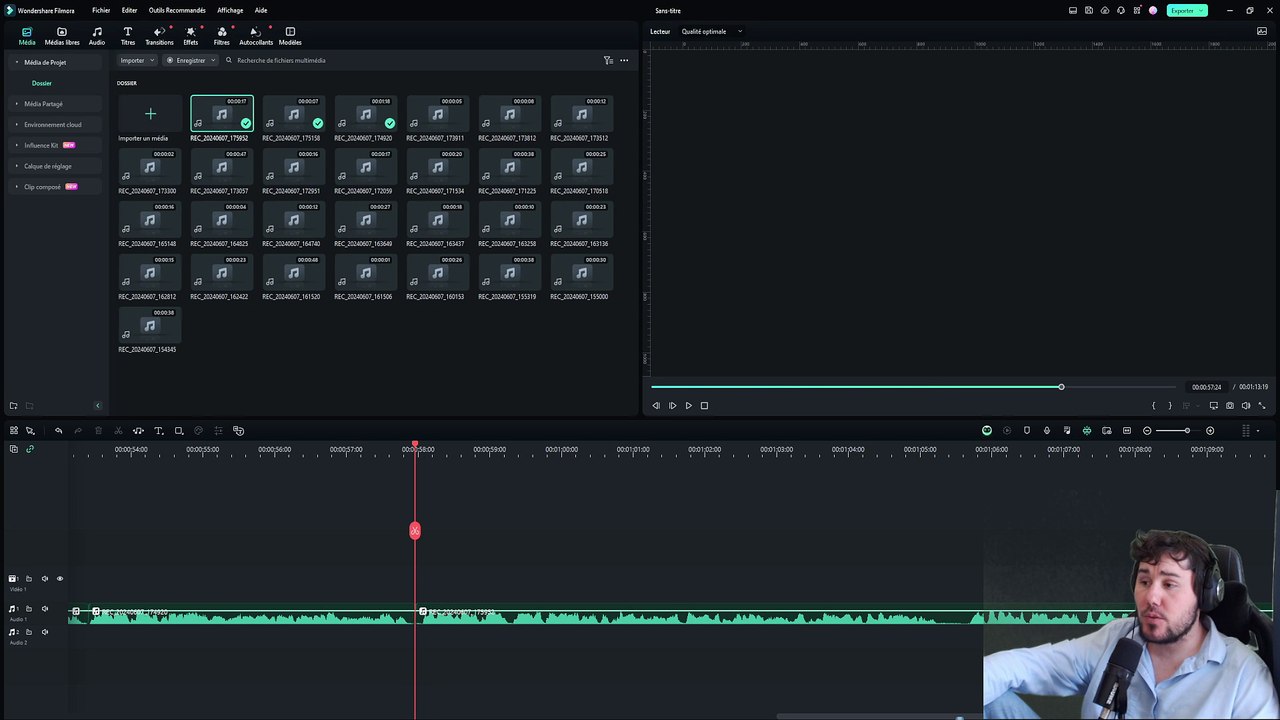Open the Fichier menu
This screenshot has height=720, width=1280.
coord(101,10)
